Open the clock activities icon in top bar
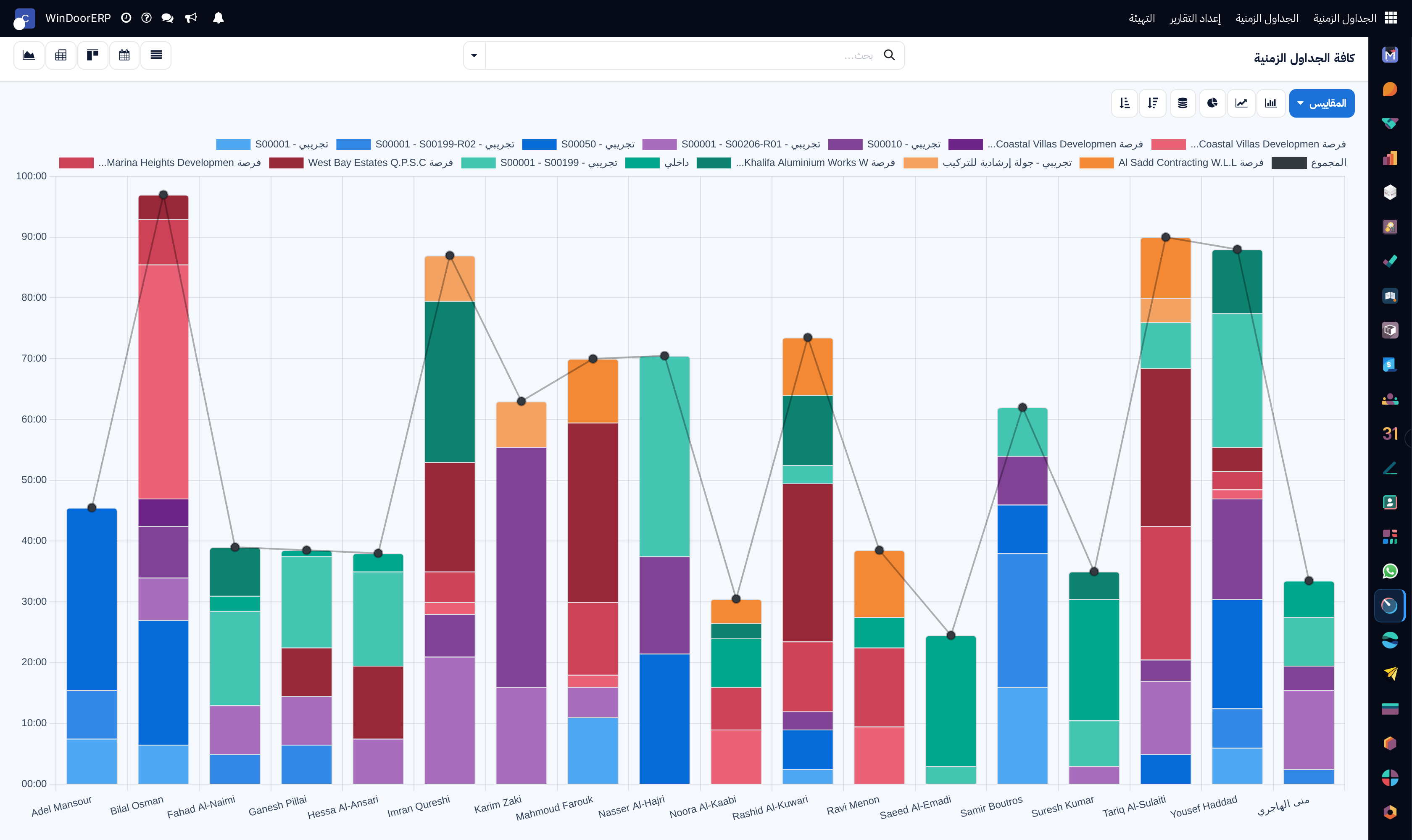 tap(126, 18)
